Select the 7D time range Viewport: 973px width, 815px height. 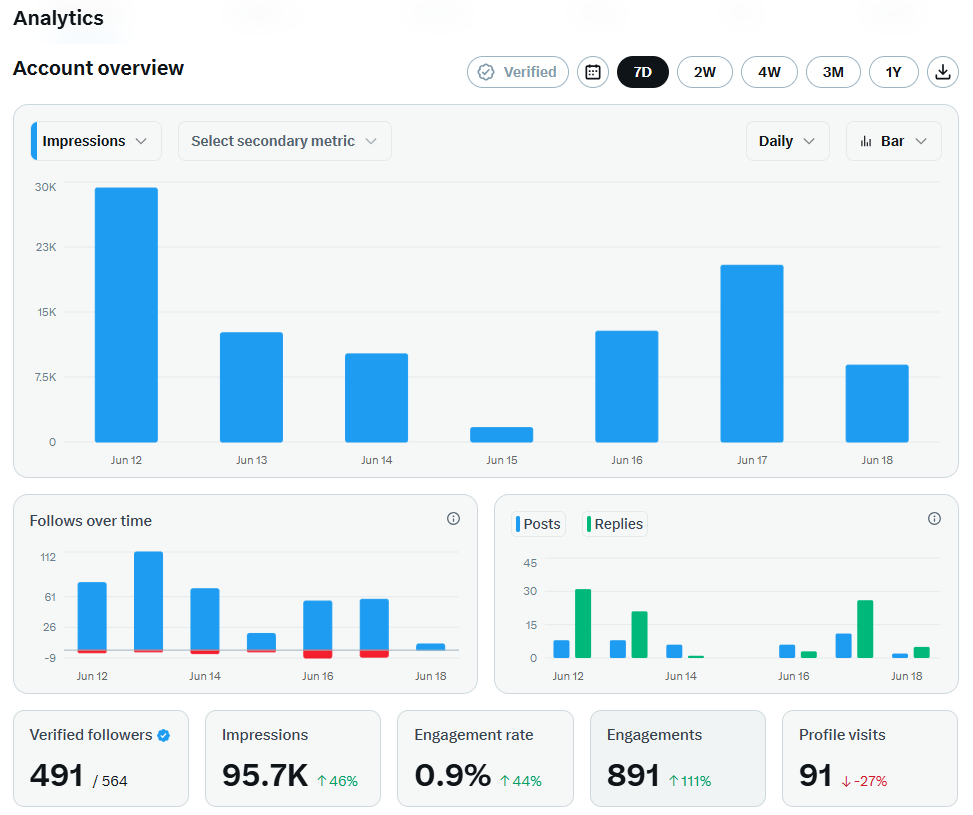coord(642,72)
